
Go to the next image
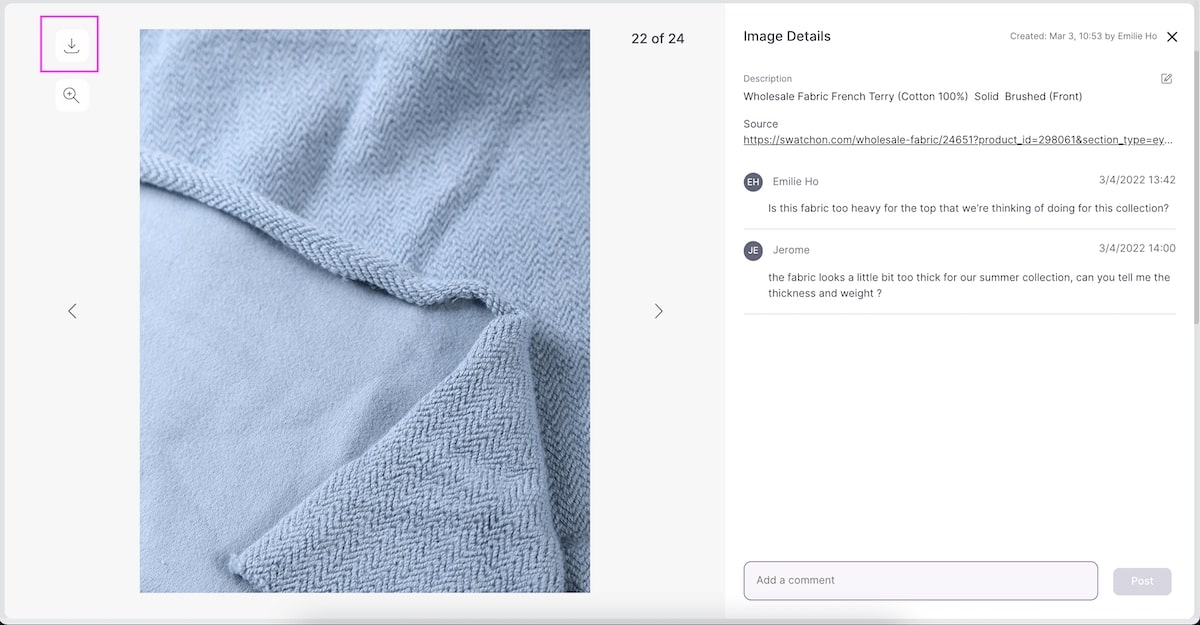coord(658,311)
